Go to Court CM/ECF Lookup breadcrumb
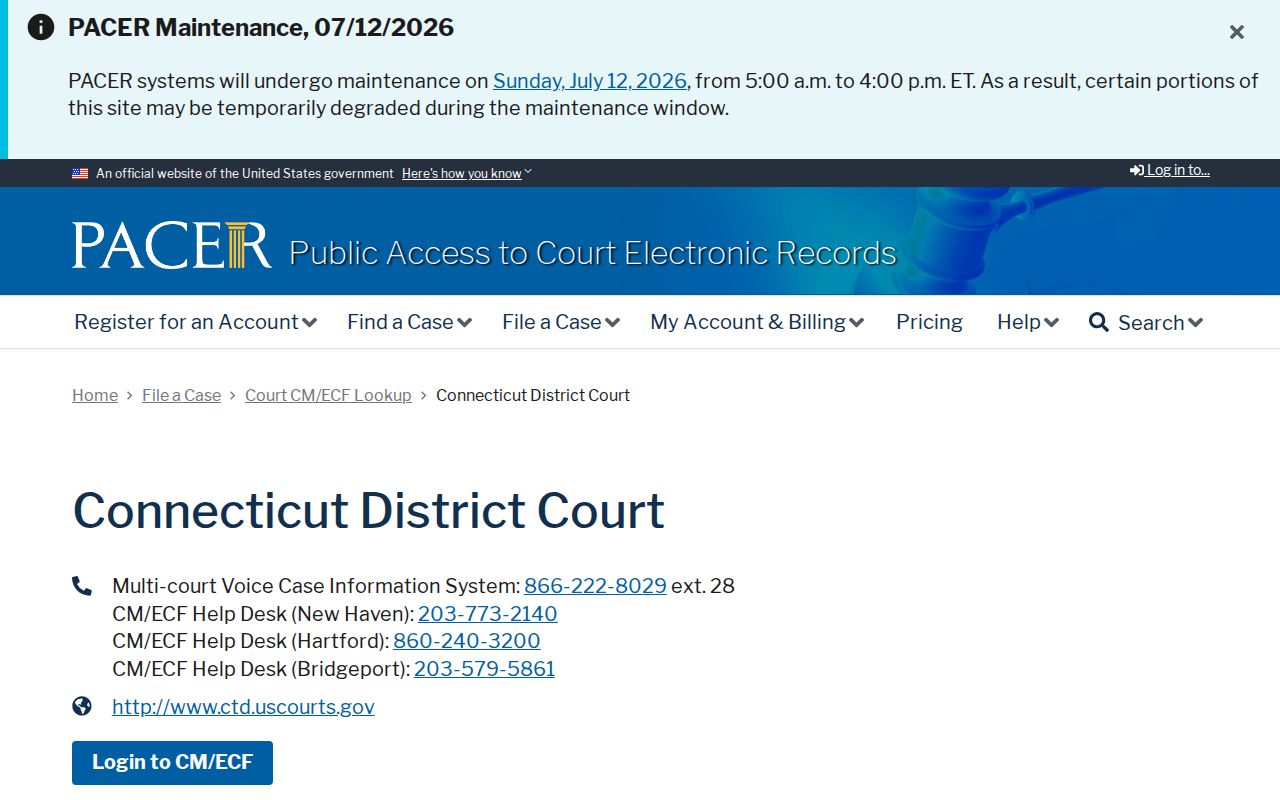 click(x=328, y=395)
